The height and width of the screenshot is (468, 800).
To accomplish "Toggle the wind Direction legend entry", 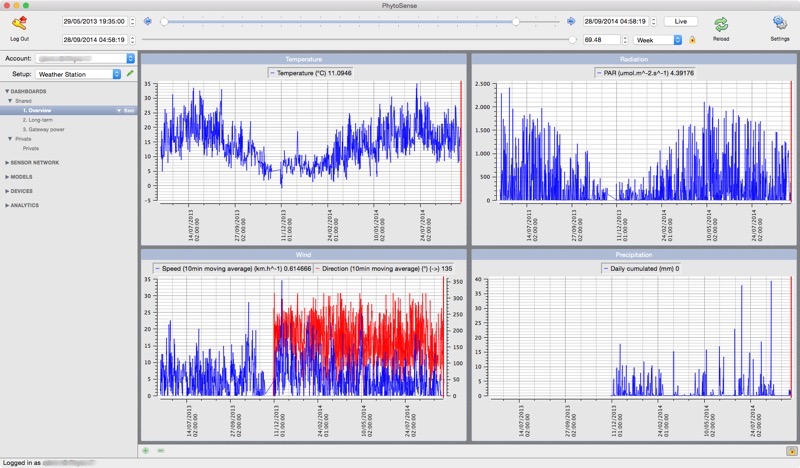I will click(383, 268).
